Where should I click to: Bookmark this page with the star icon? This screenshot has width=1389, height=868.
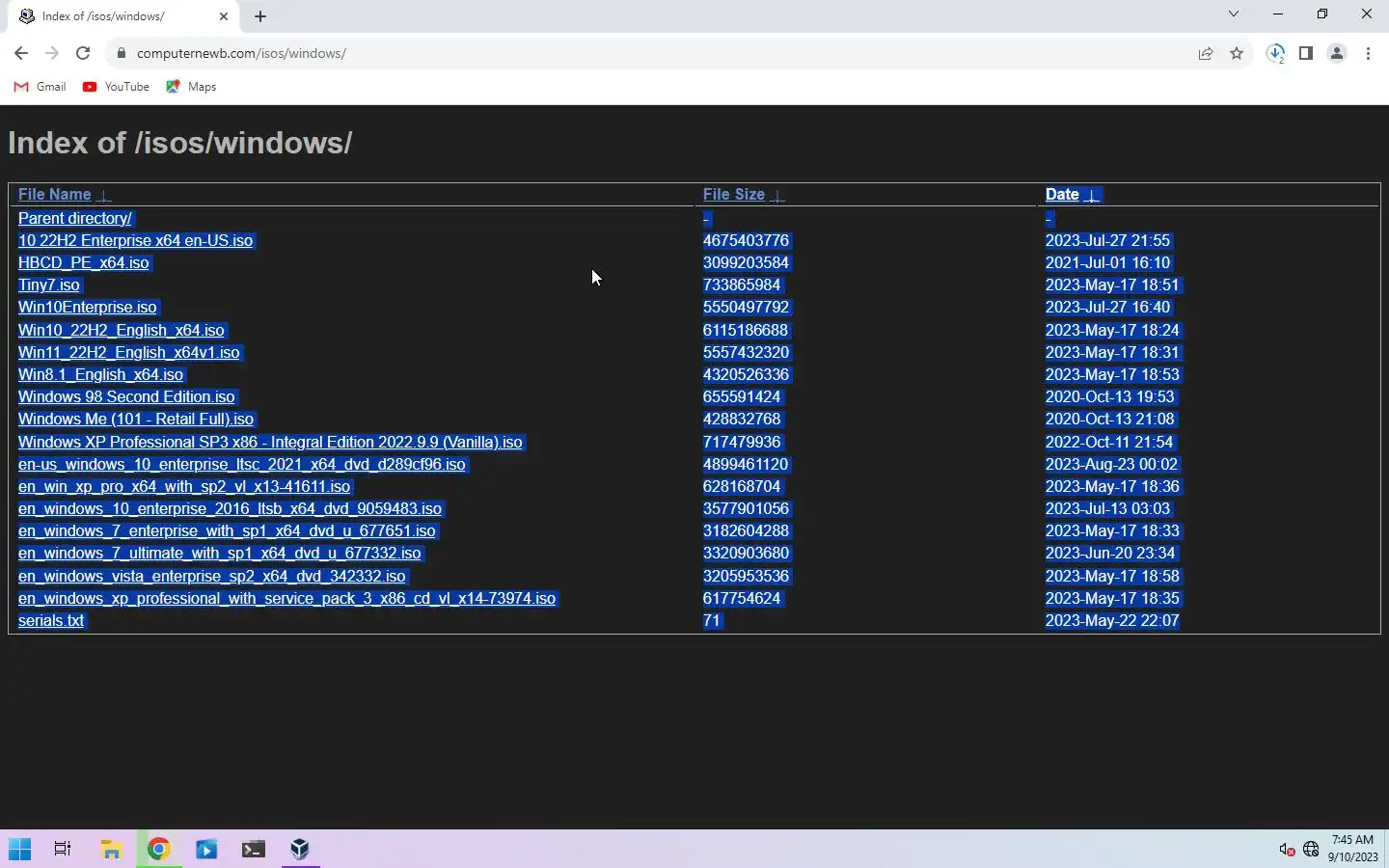pyautogui.click(x=1237, y=54)
